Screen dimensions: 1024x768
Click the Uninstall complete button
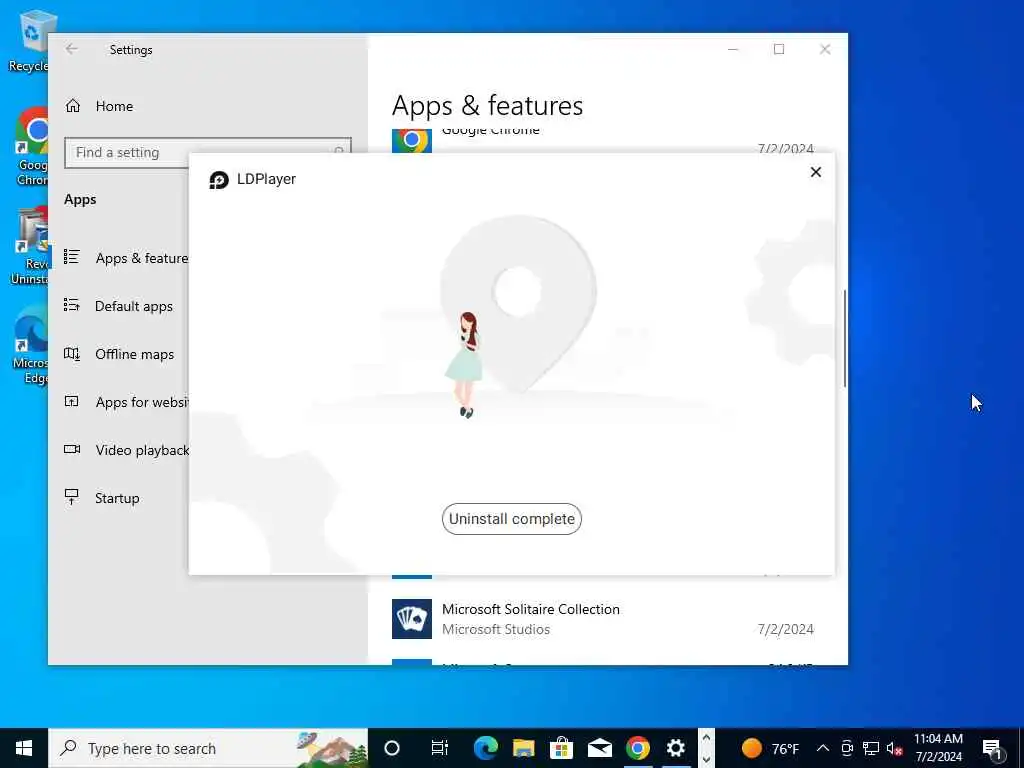point(511,519)
